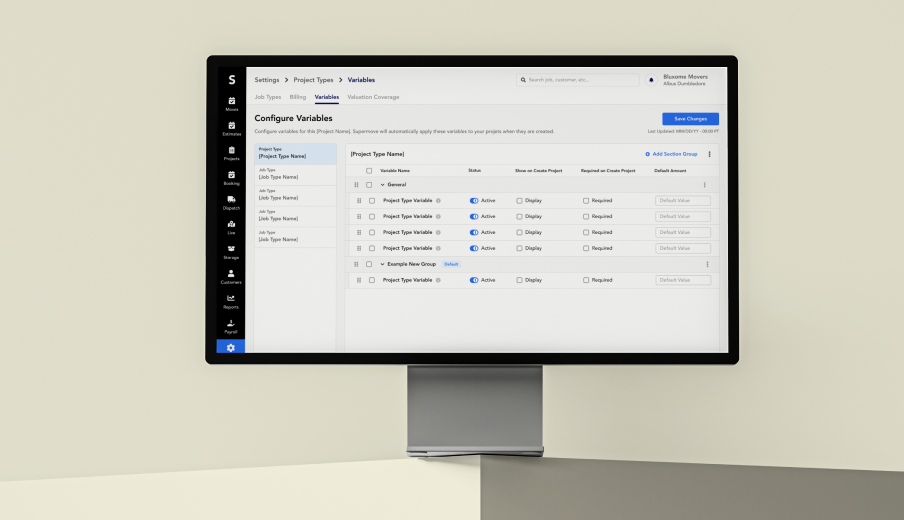This screenshot has height=520, width=904.
Task: Open Live map in the sidebar
Action: (x=231, y=227)
